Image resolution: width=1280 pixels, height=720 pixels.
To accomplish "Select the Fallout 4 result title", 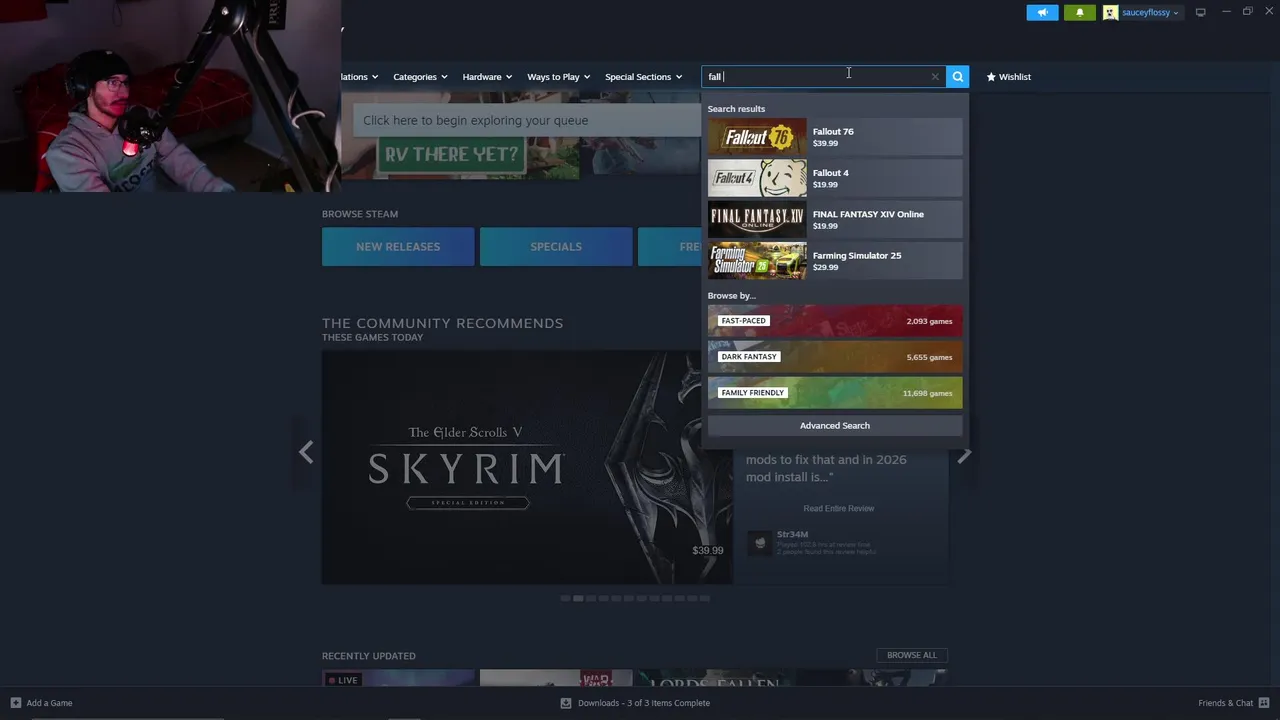I will click(830, 173).
